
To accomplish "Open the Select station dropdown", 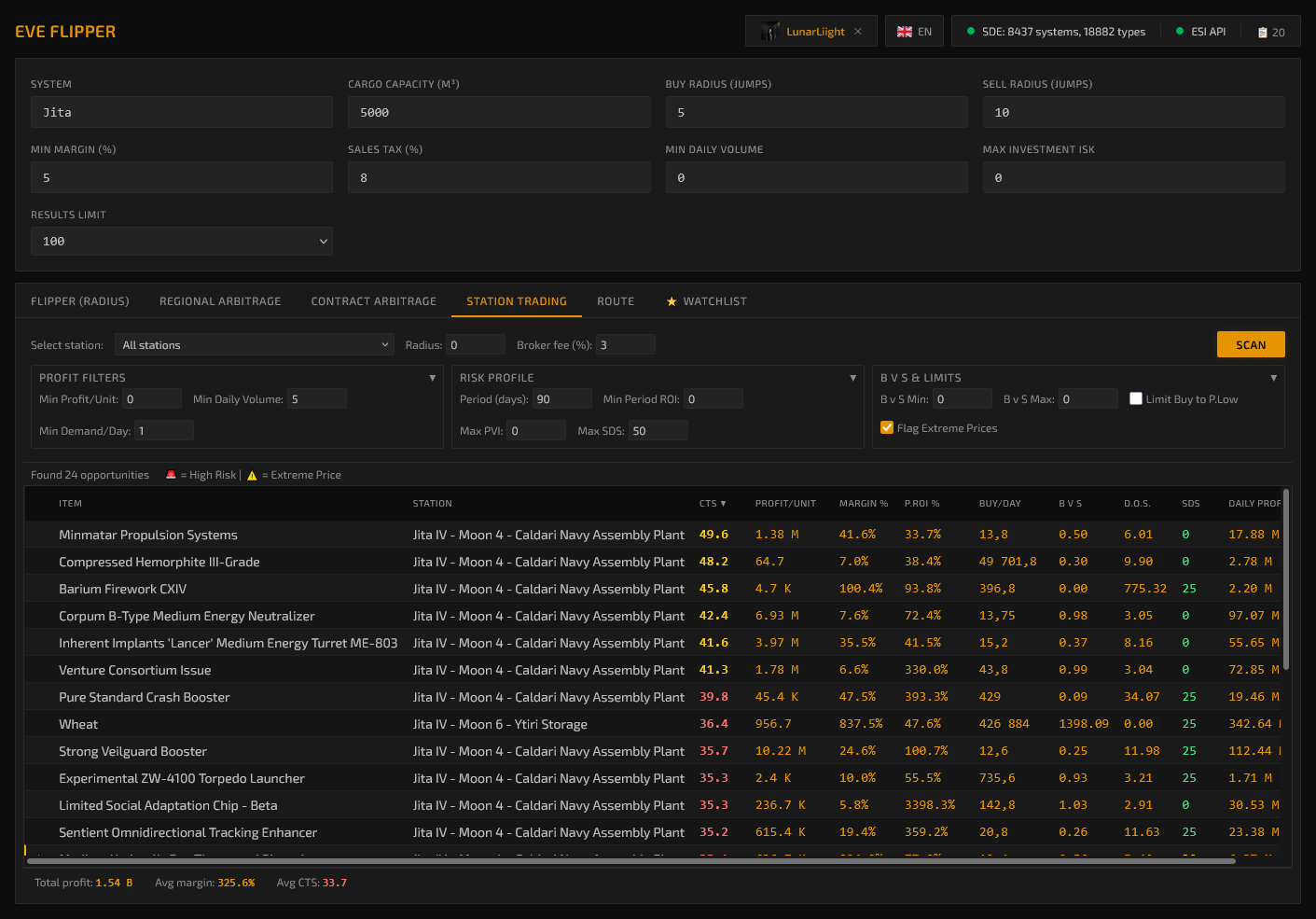I will coord(255,345).
